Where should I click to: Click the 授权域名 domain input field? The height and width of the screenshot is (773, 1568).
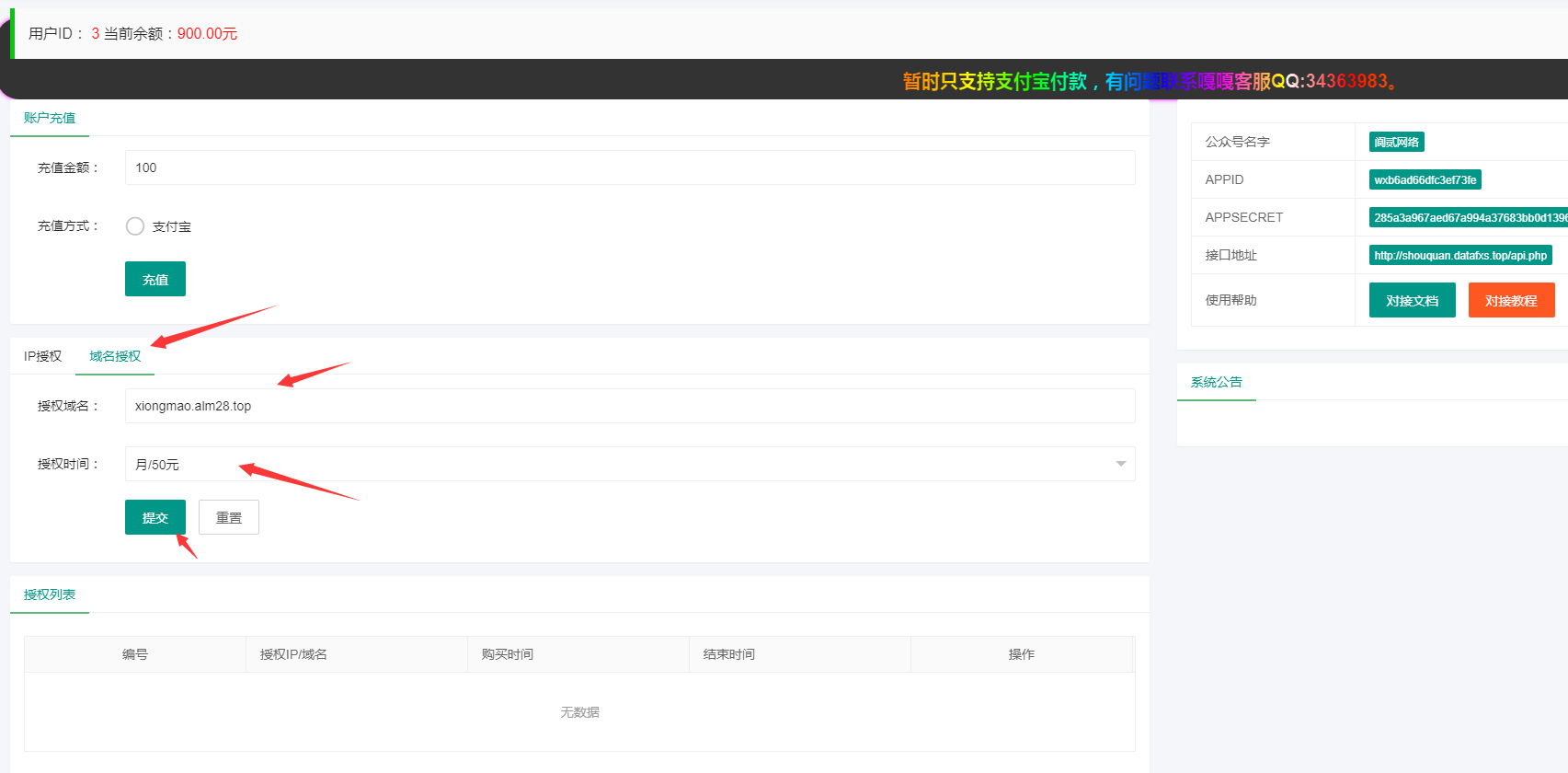629,406
